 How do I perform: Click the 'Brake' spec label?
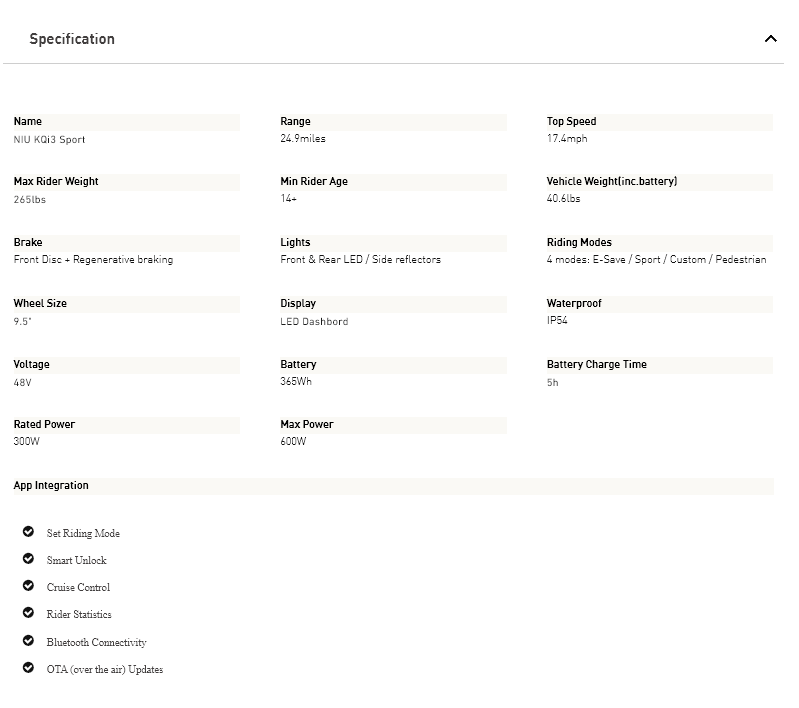coord(28,243)
